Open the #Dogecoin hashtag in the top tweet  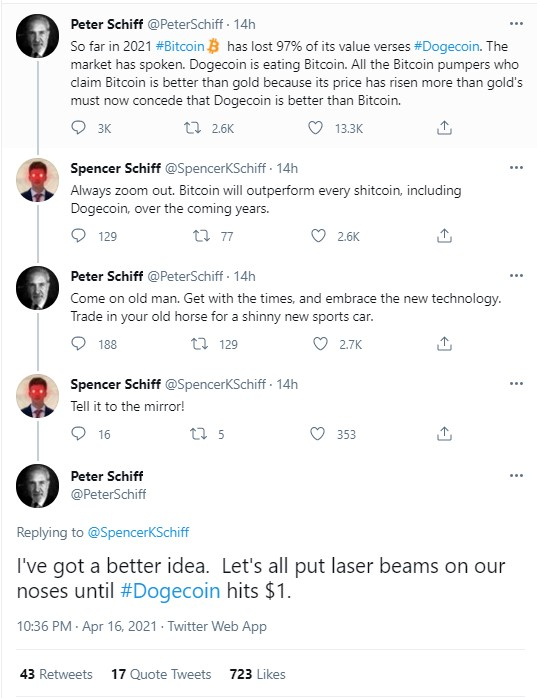[447, 46]
